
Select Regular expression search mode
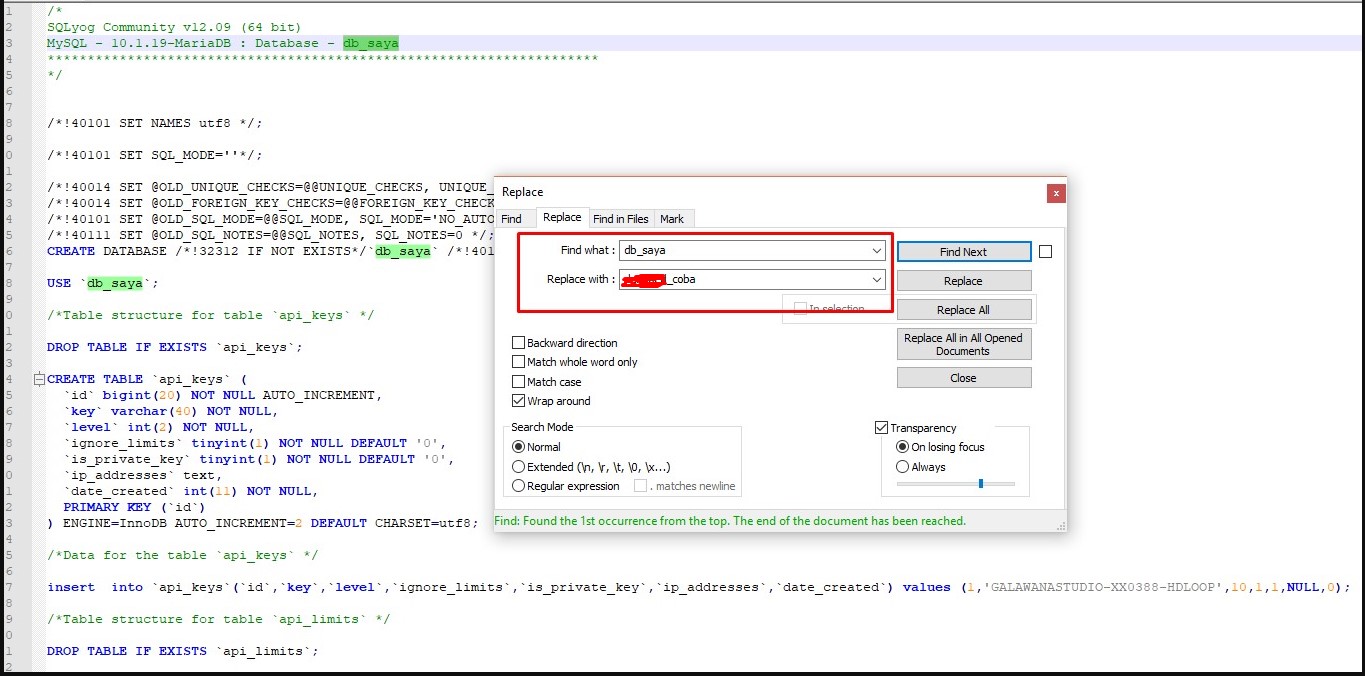[x=518, y=486]
